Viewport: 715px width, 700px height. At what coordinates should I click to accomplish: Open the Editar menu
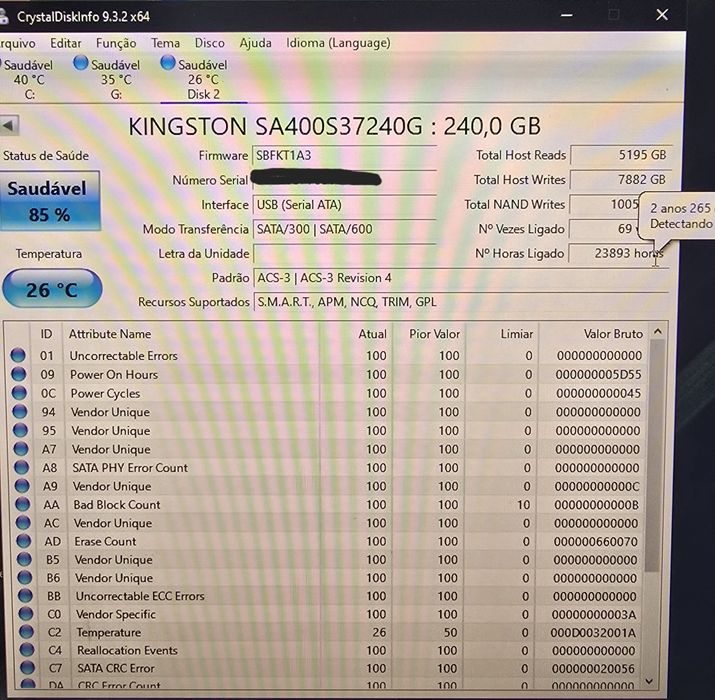tap(66, 43)
